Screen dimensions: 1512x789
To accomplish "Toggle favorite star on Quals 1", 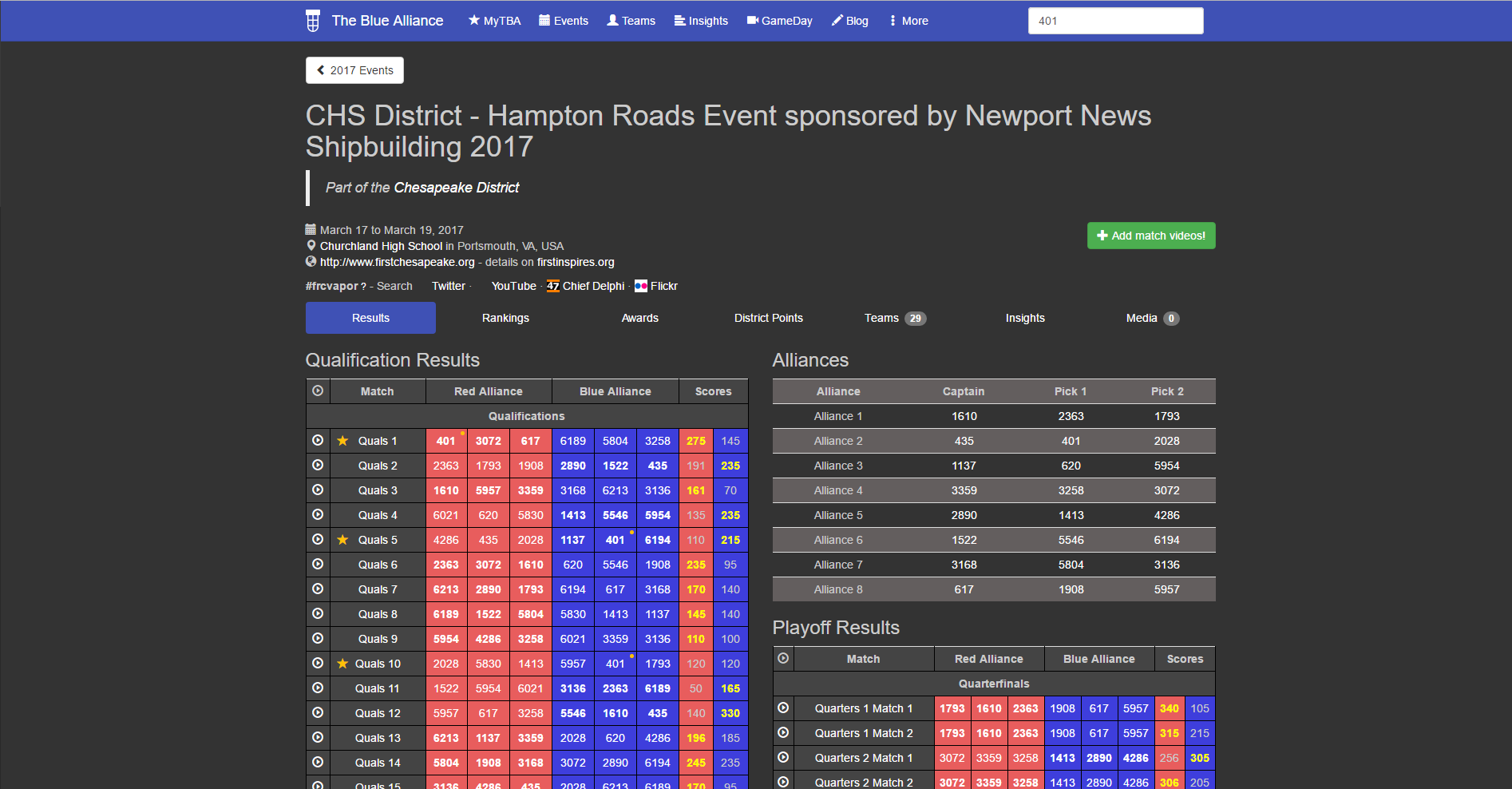I will [342, 441].
